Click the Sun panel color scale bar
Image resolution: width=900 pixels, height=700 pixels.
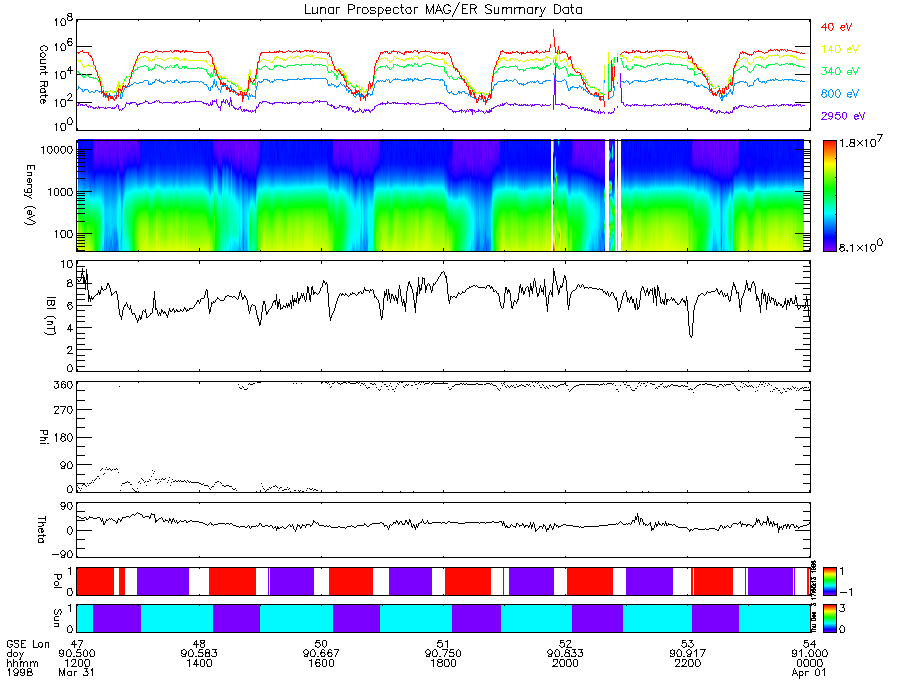(x=829, y=618)
